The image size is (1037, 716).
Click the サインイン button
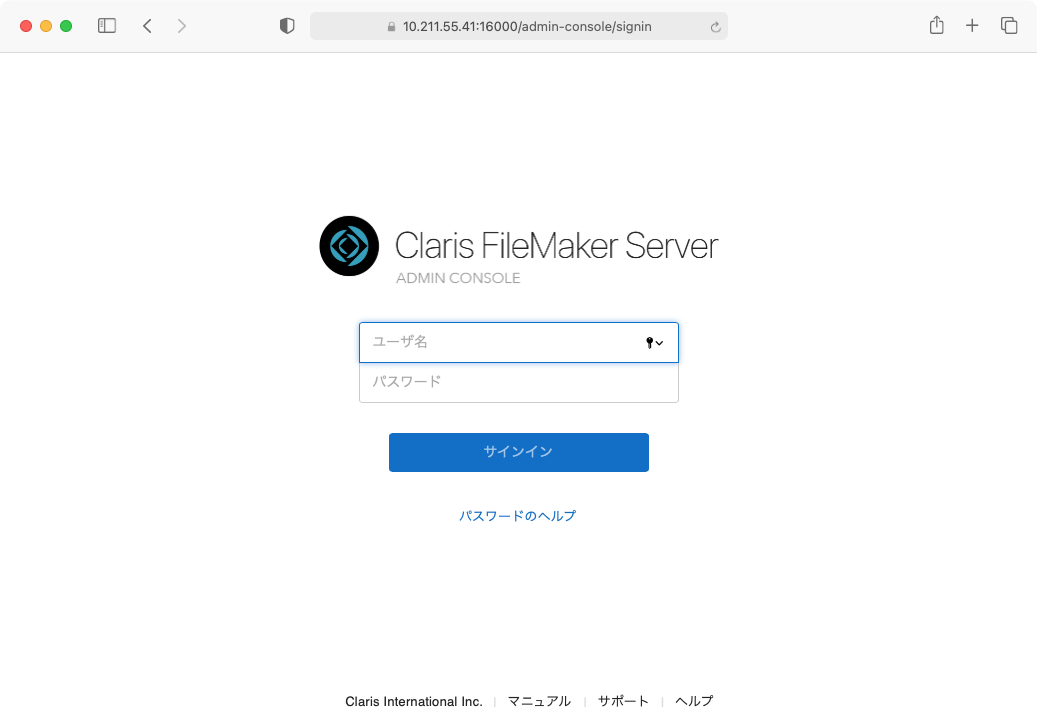518,452
